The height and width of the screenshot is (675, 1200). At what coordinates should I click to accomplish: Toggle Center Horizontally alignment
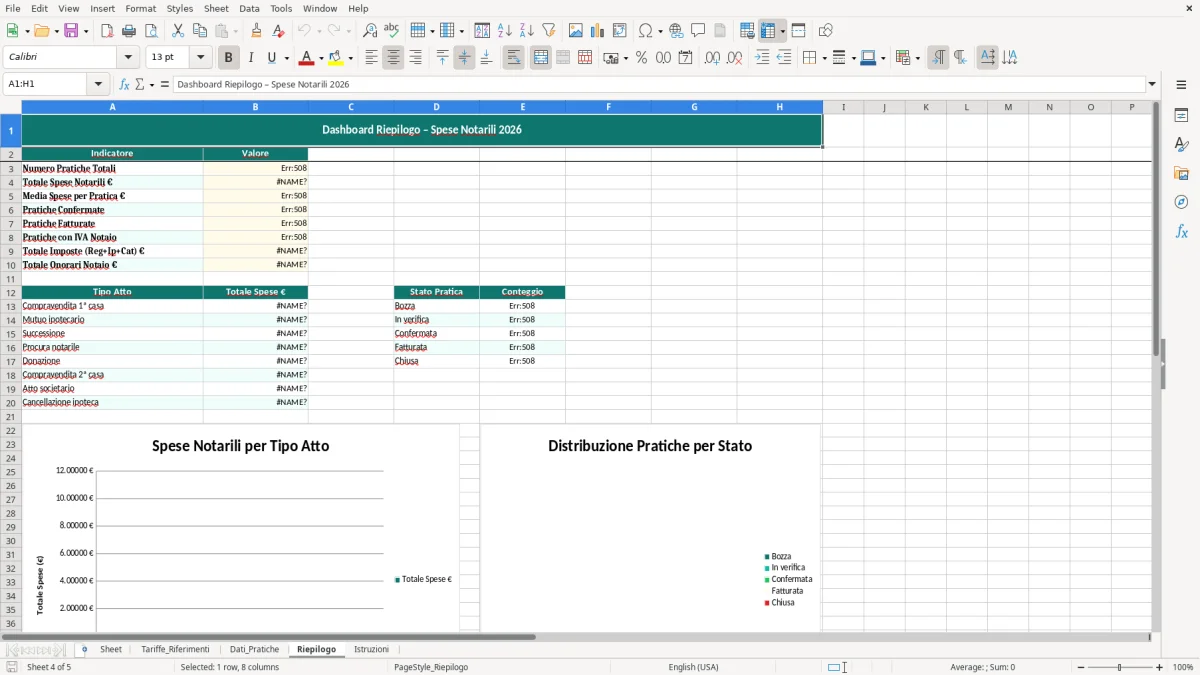tap(393, 58)
